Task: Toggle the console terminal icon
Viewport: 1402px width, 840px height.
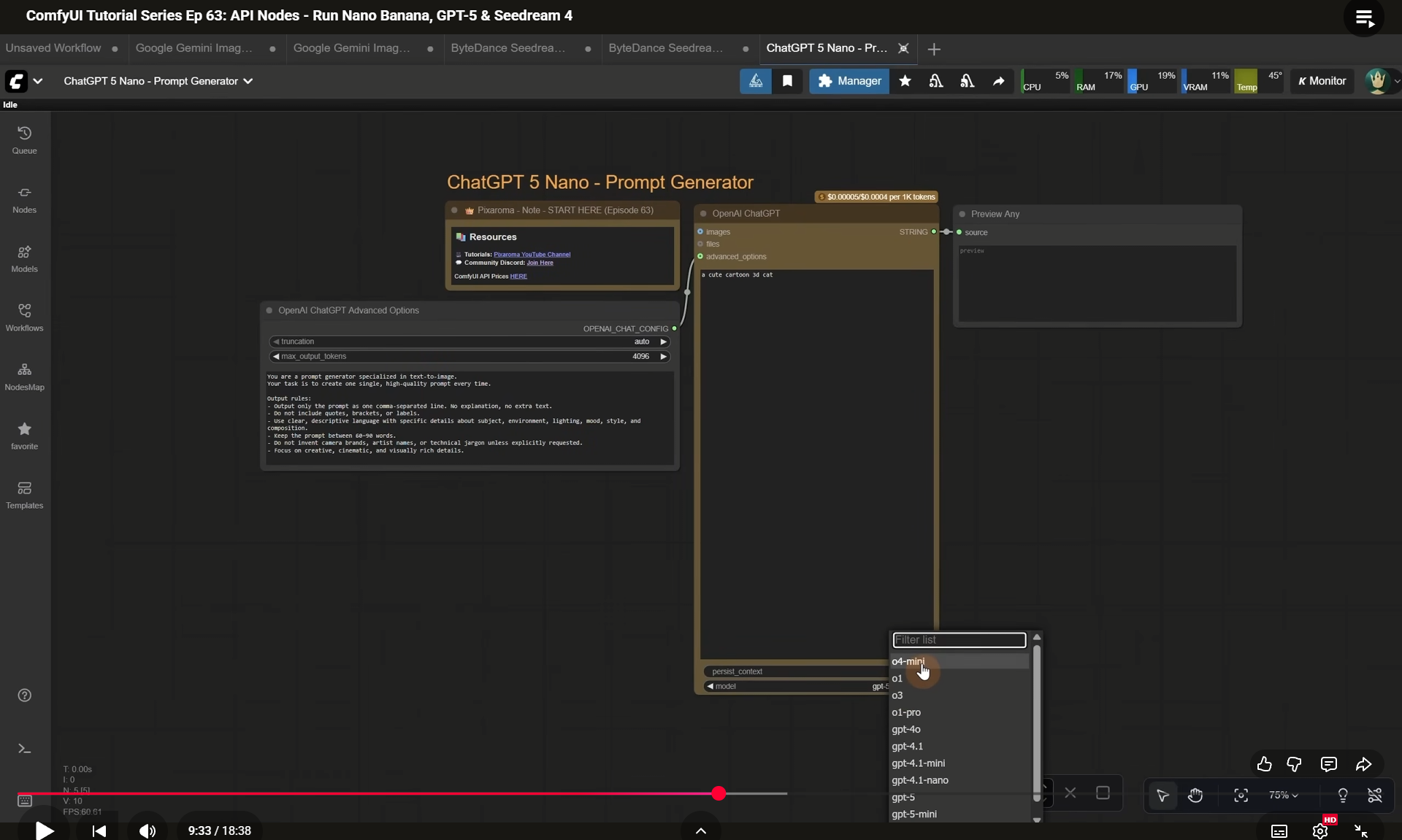Action: [x=24, y=749]
